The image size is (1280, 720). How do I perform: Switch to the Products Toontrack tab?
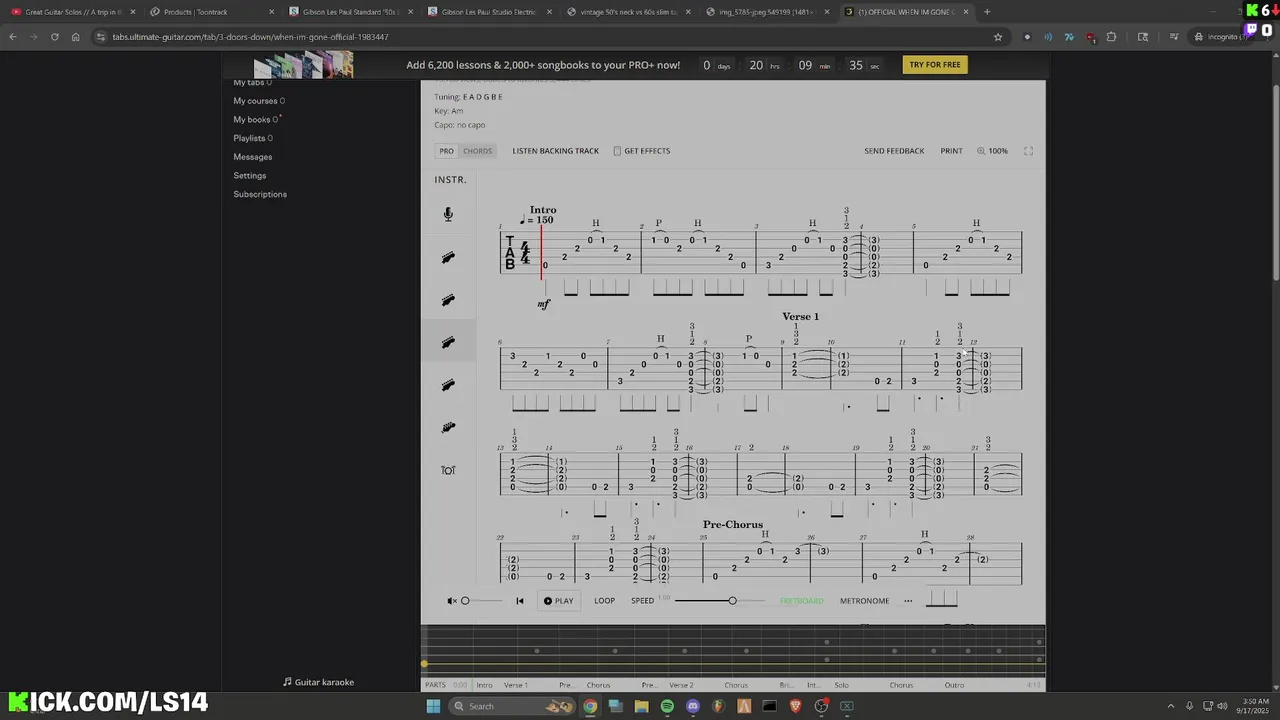point(210,12)
